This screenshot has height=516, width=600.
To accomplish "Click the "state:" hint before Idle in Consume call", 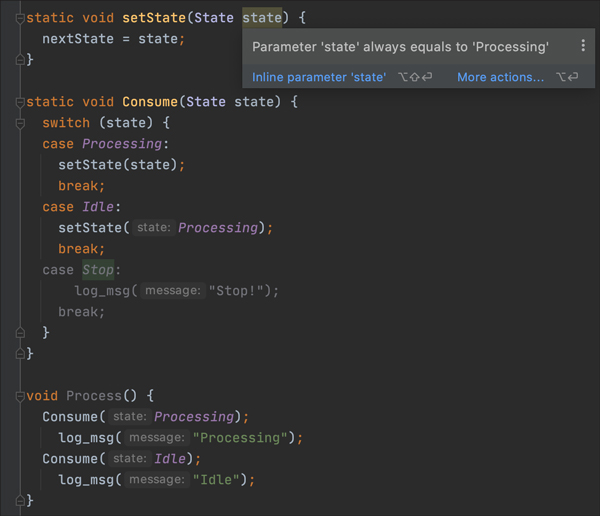I will click(129, 459).
